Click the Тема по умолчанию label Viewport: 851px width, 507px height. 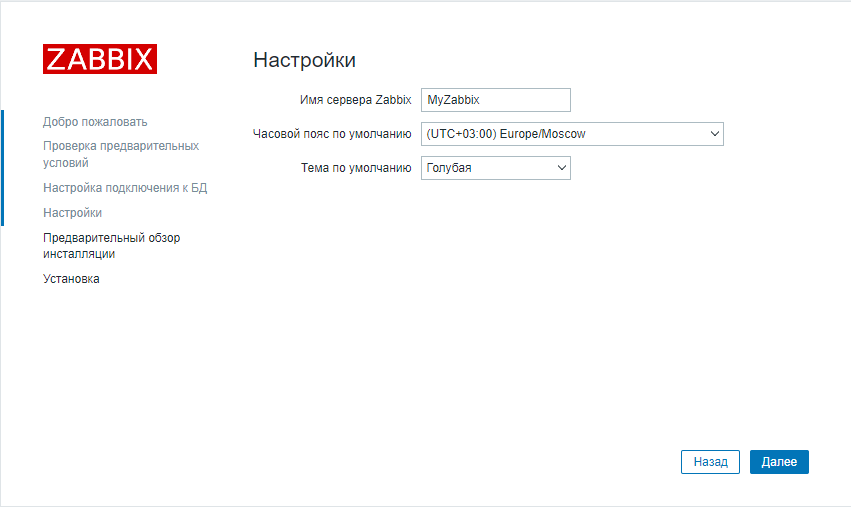tap(356, 168)
